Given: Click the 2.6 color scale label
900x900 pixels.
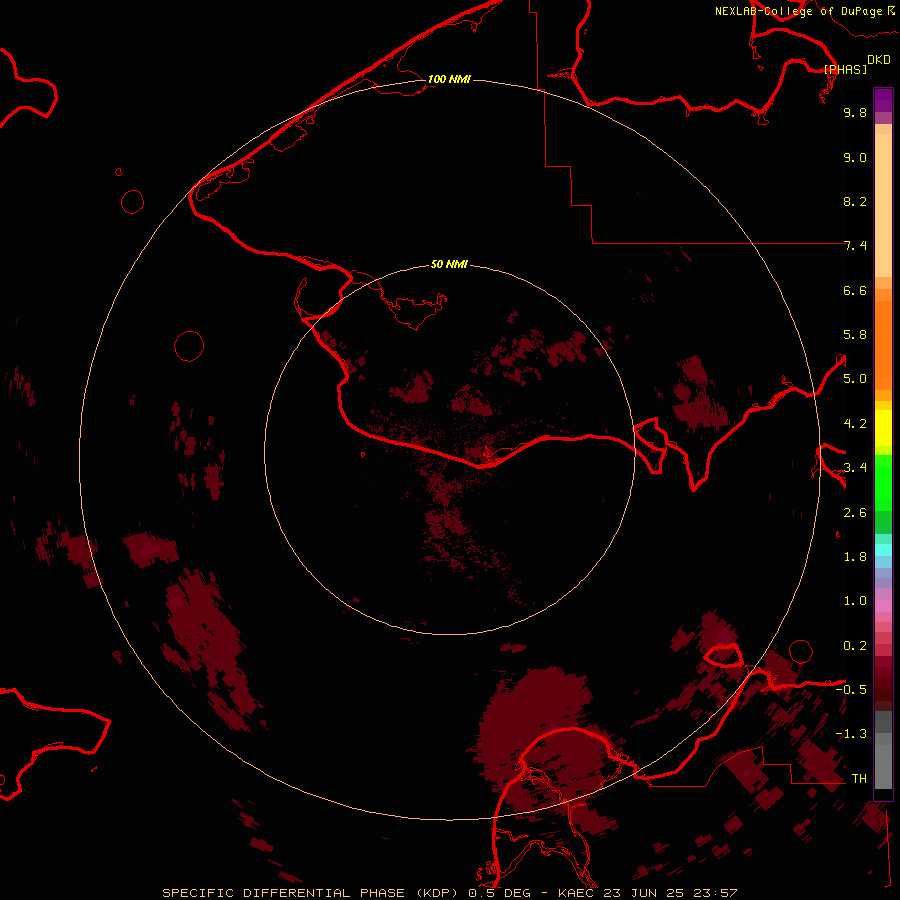Looking at the screenshot, I should tap(855, 513).
